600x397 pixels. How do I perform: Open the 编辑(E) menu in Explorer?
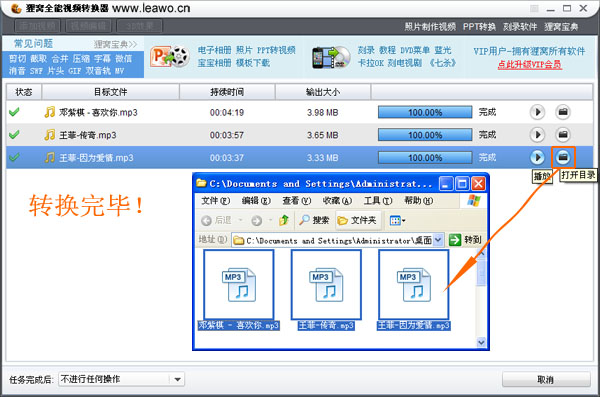click(256, 201)
